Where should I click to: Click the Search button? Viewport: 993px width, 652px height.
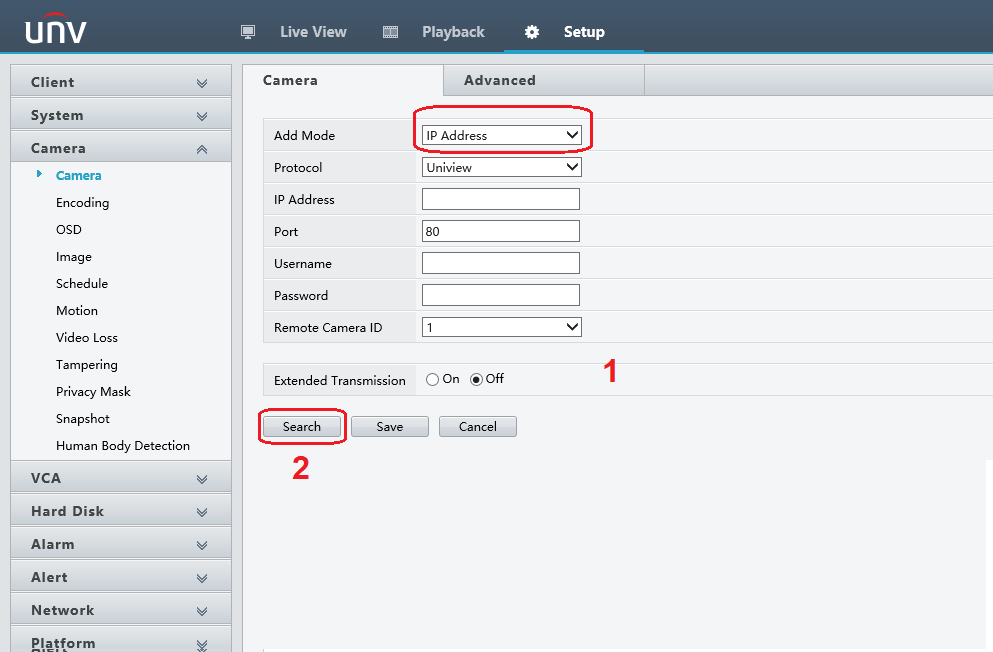click(302, 427)
